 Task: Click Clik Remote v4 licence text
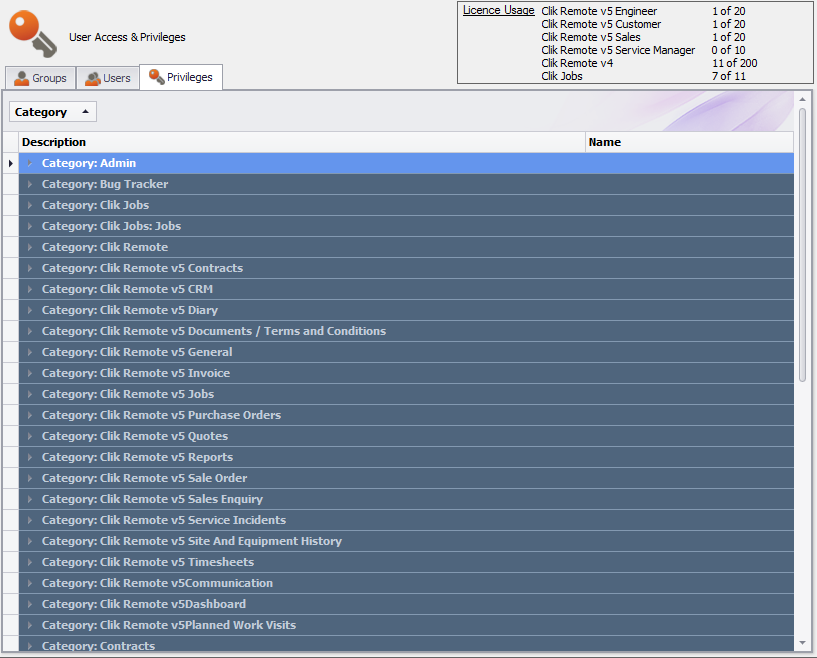point(577,63)
